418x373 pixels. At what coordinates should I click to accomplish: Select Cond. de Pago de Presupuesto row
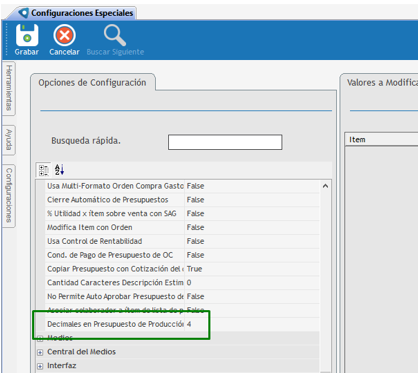[182, 255]
